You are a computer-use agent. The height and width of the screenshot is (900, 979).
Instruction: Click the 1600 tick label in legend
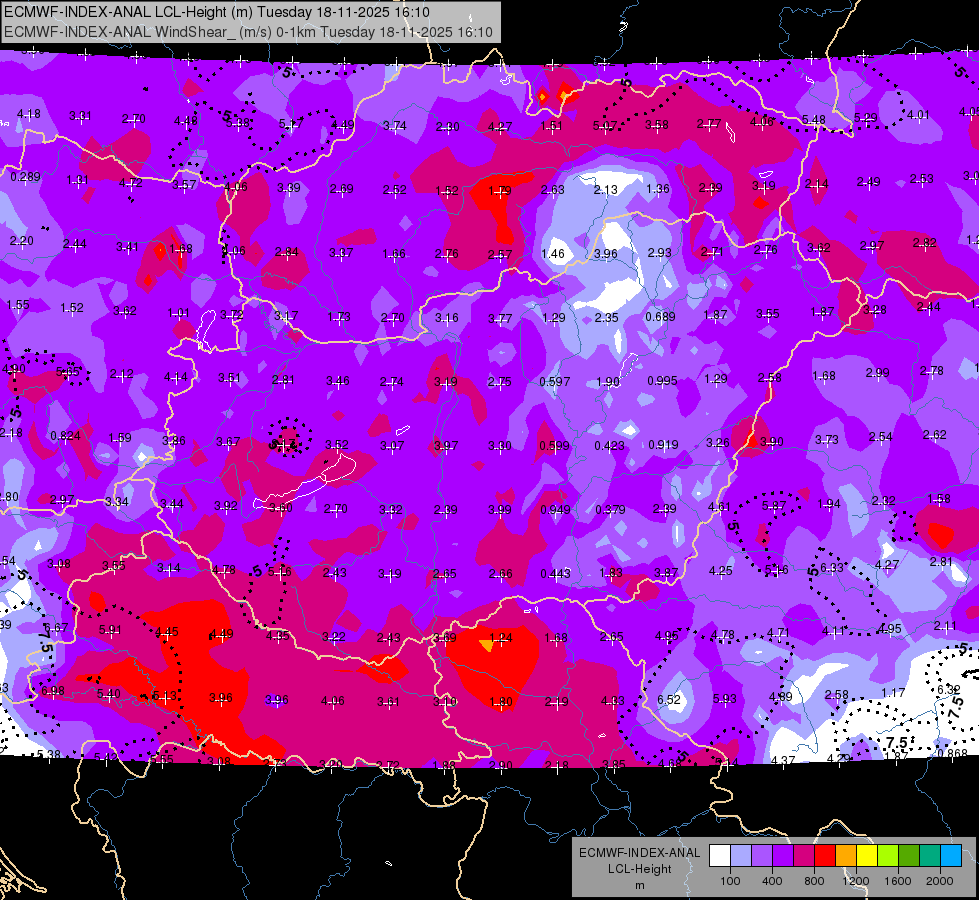(898, 881)
